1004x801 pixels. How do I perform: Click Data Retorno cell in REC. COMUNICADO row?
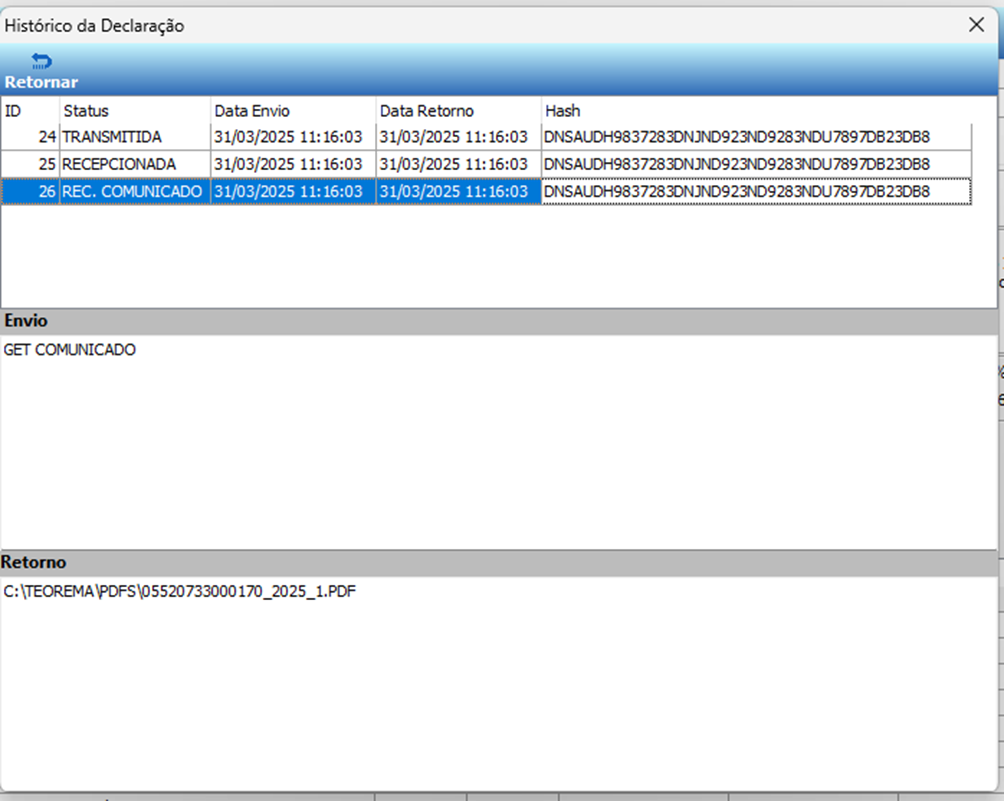[x=458, y=191]
